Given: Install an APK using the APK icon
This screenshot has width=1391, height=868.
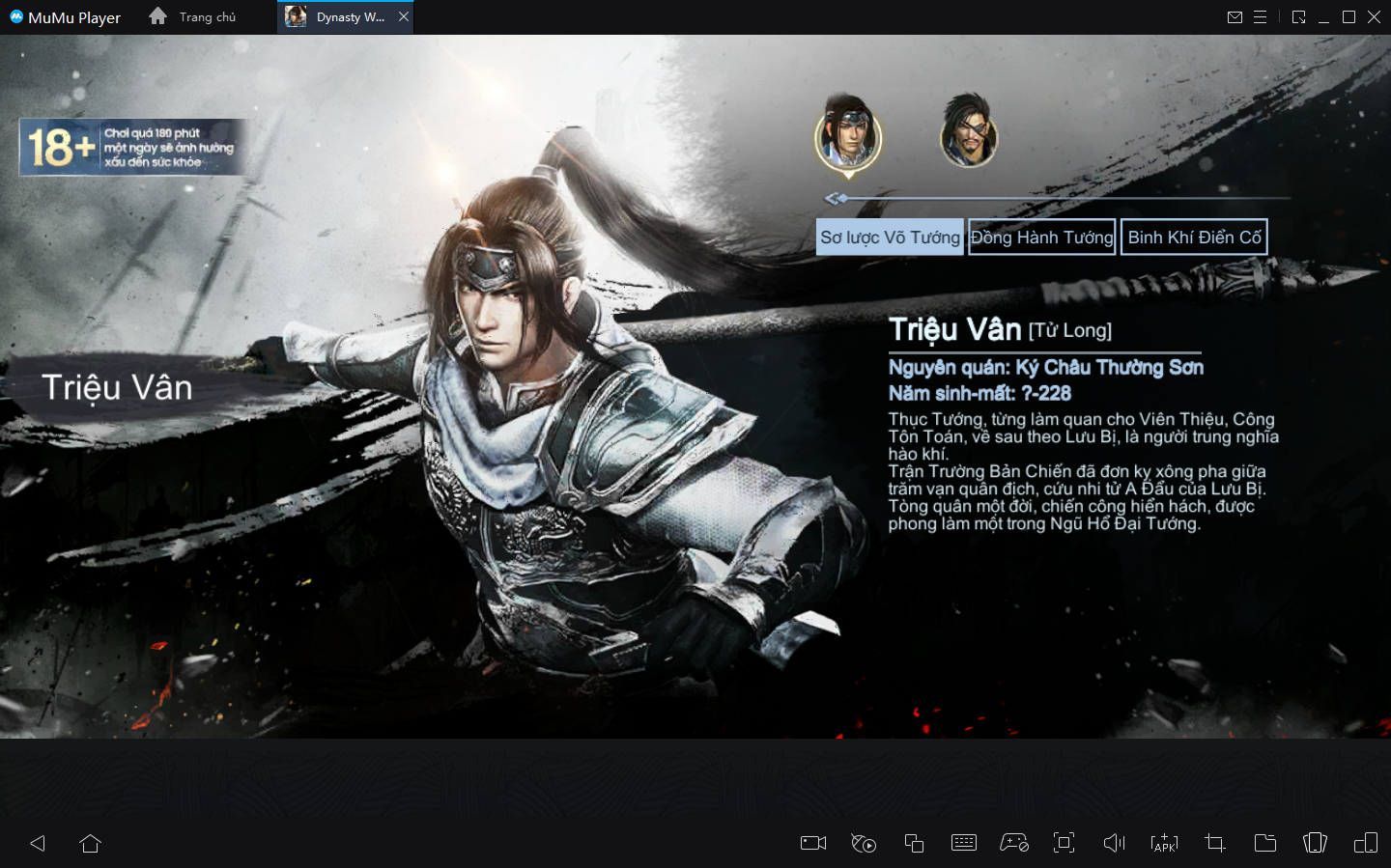Looking at the screenshot, I should tap(1164, 843).
